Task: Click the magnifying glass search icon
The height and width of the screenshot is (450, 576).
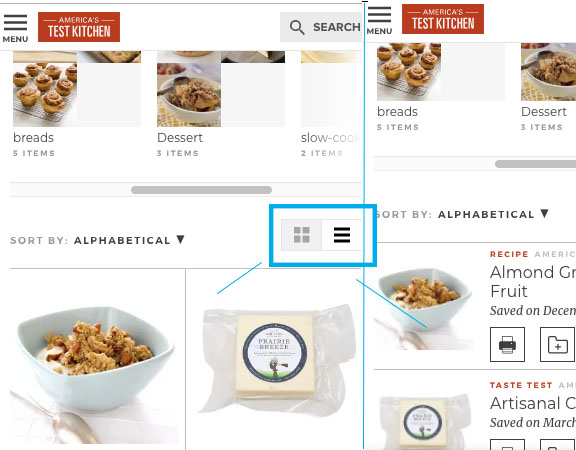Action: pos(297,27)
